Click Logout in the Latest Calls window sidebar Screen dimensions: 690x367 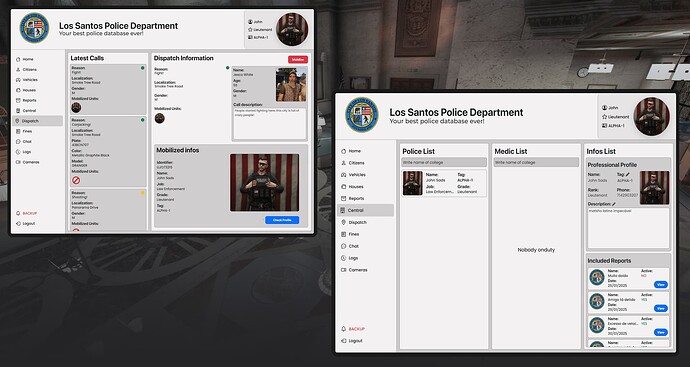coord(25,224)
